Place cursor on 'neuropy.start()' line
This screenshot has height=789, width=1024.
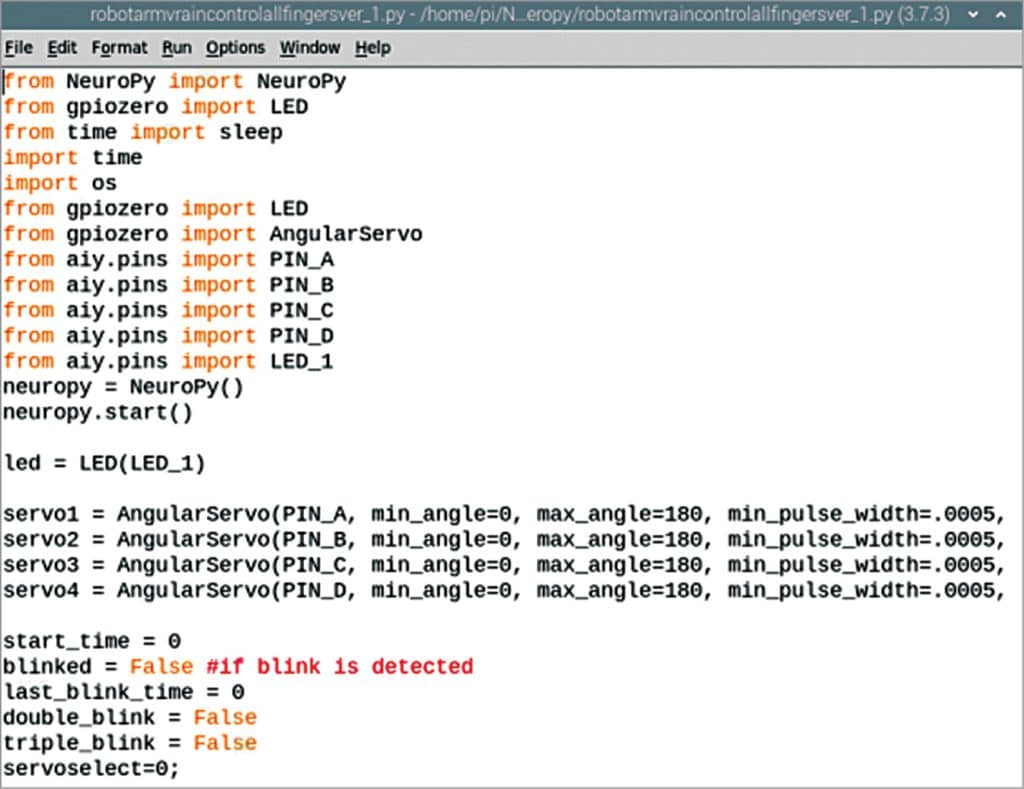click(97, 412)
